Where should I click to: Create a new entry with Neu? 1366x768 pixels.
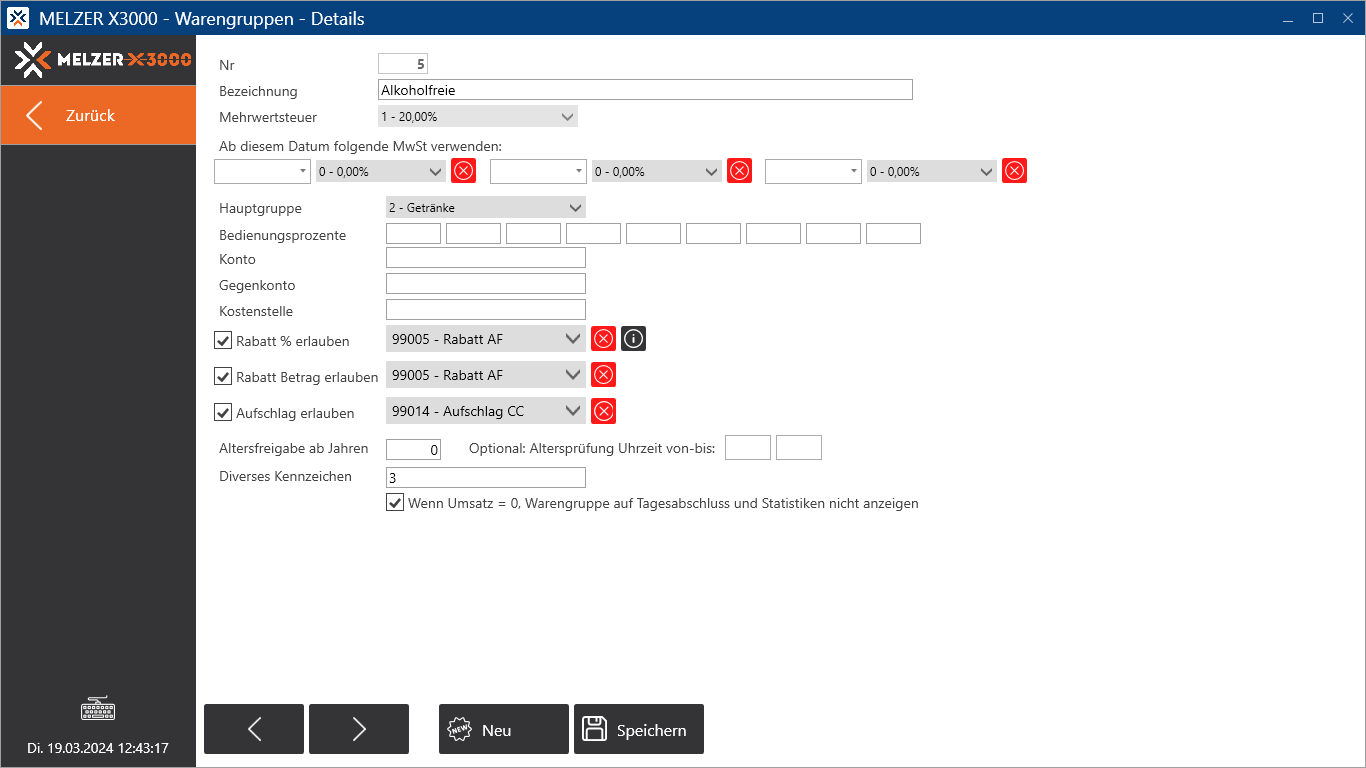pos(503,729)
